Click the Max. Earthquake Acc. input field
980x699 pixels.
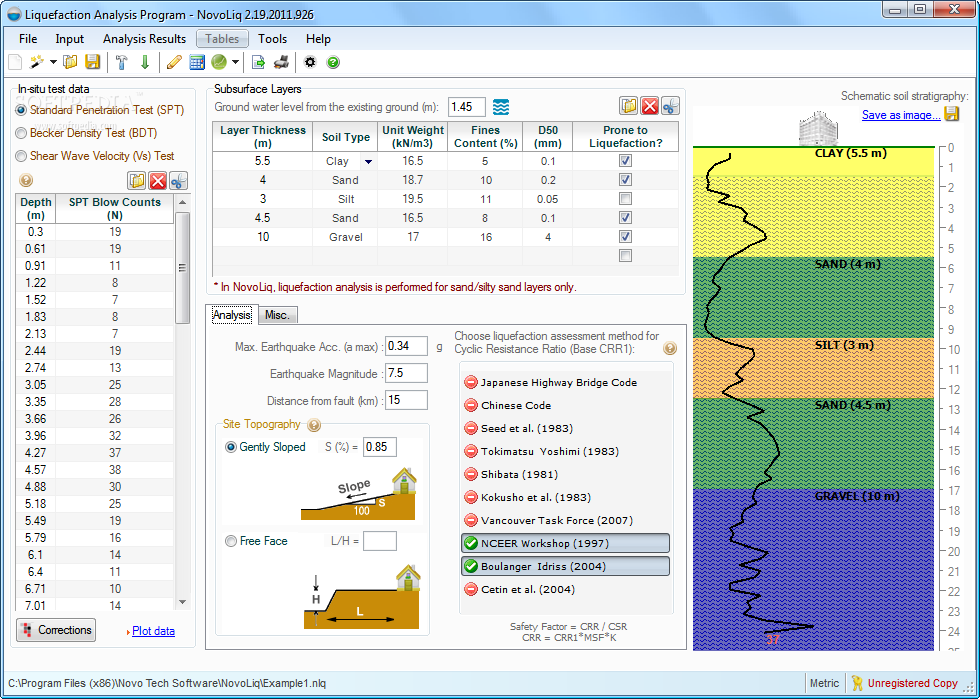(406, 346)
